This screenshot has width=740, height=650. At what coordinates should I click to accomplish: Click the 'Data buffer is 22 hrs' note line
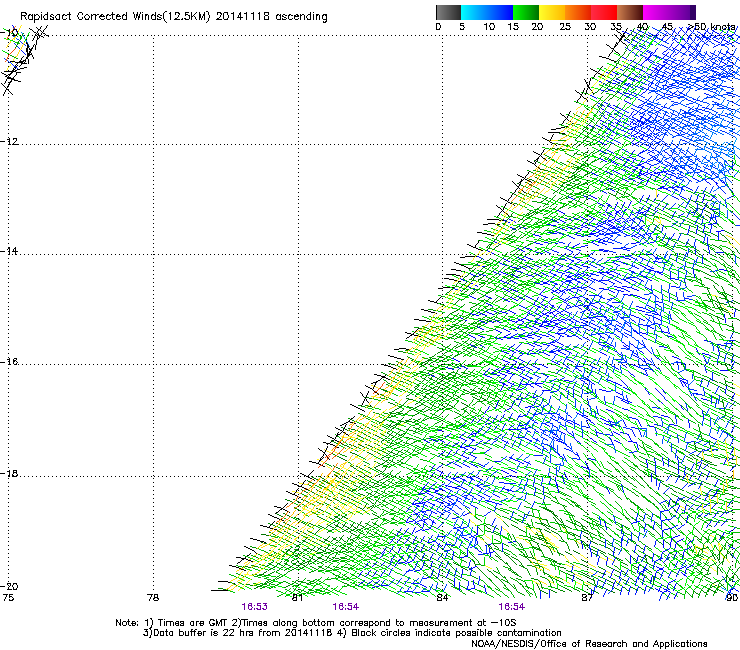pyautogui.click(x=352, y=633)
